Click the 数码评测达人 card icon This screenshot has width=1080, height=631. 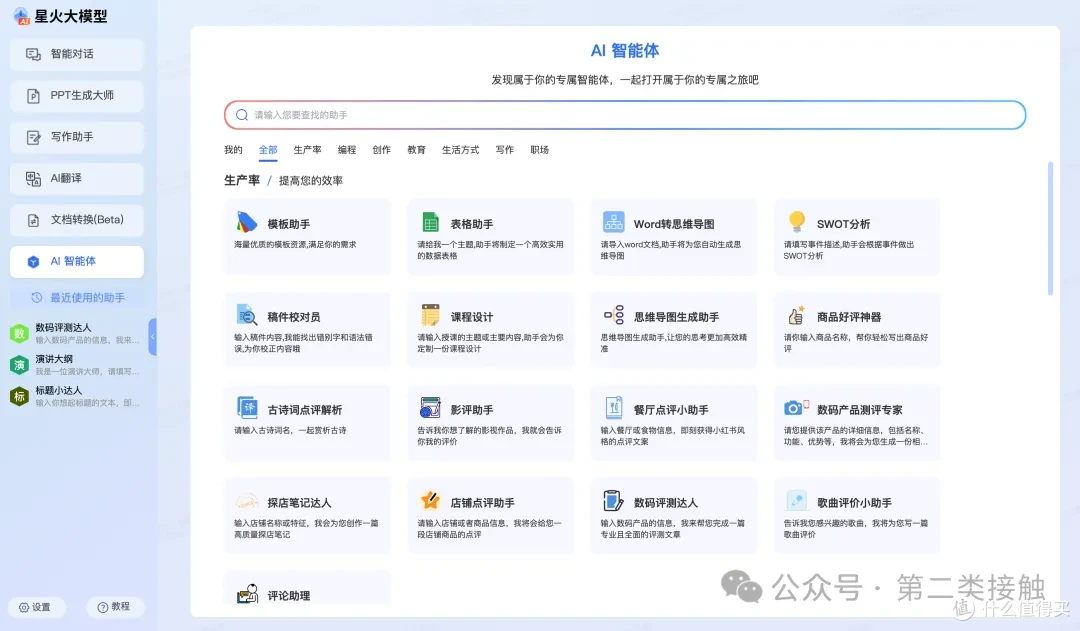tap(613, 500)
